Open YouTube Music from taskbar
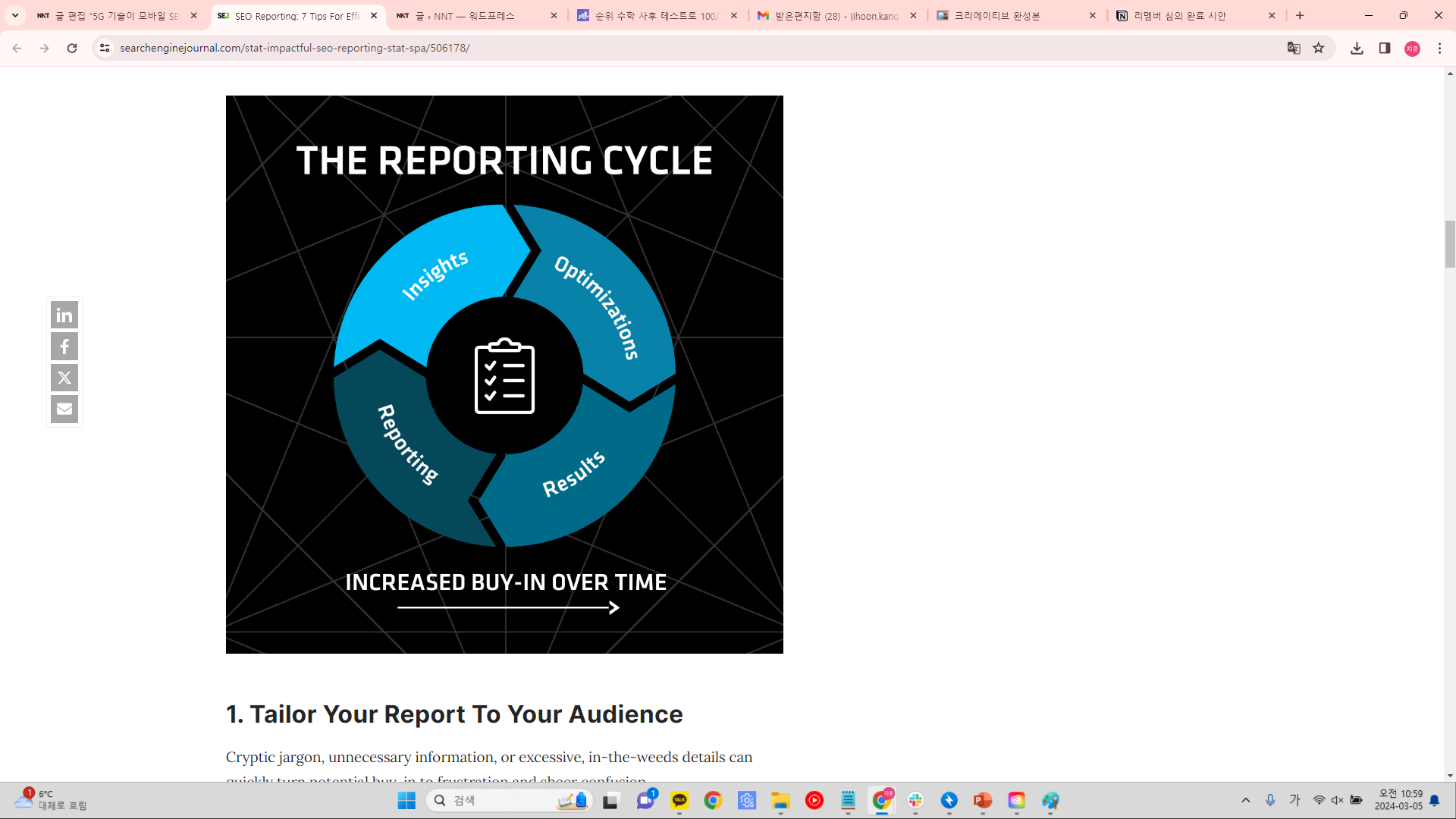 pyautogui.click(x=814, y=801)
